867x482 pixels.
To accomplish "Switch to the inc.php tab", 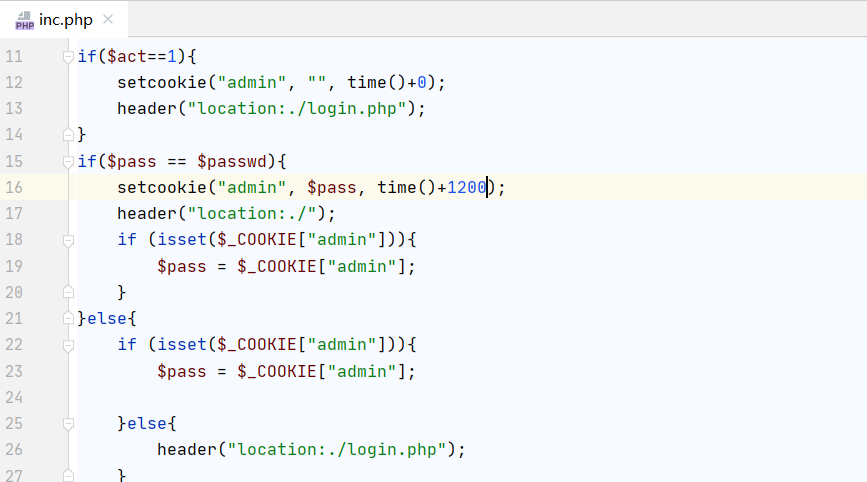I will tap(65, 20).
